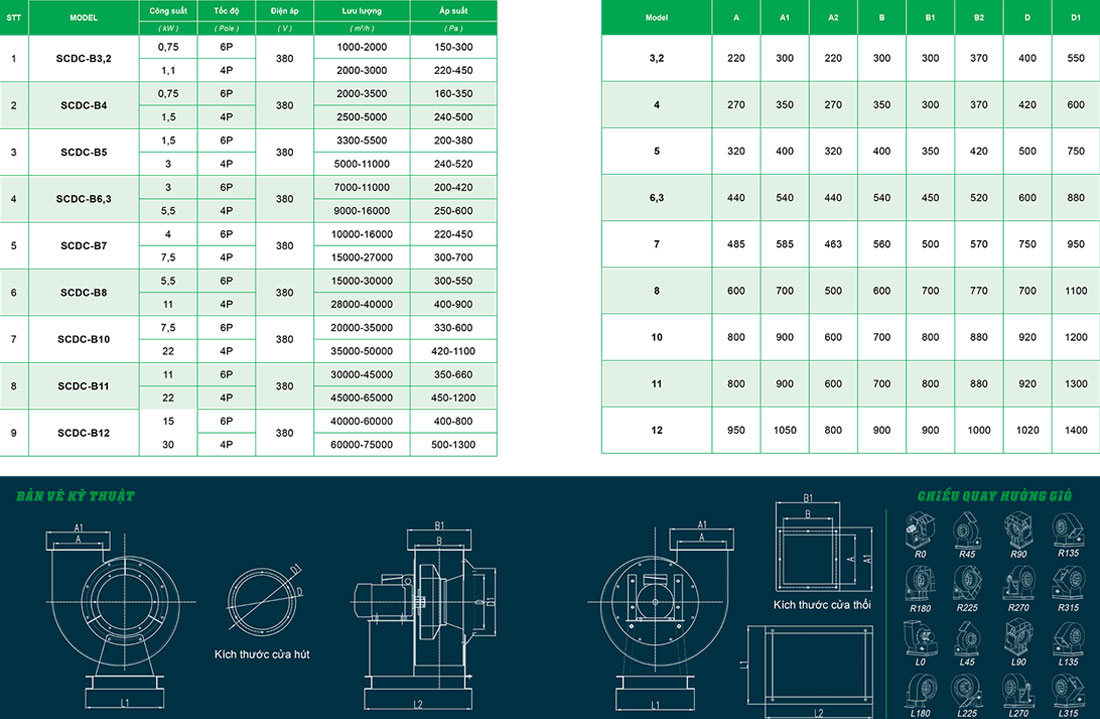1100x719 pixels.
Task: Click the 'Tốc độ' column header
Action: [226, 11]
